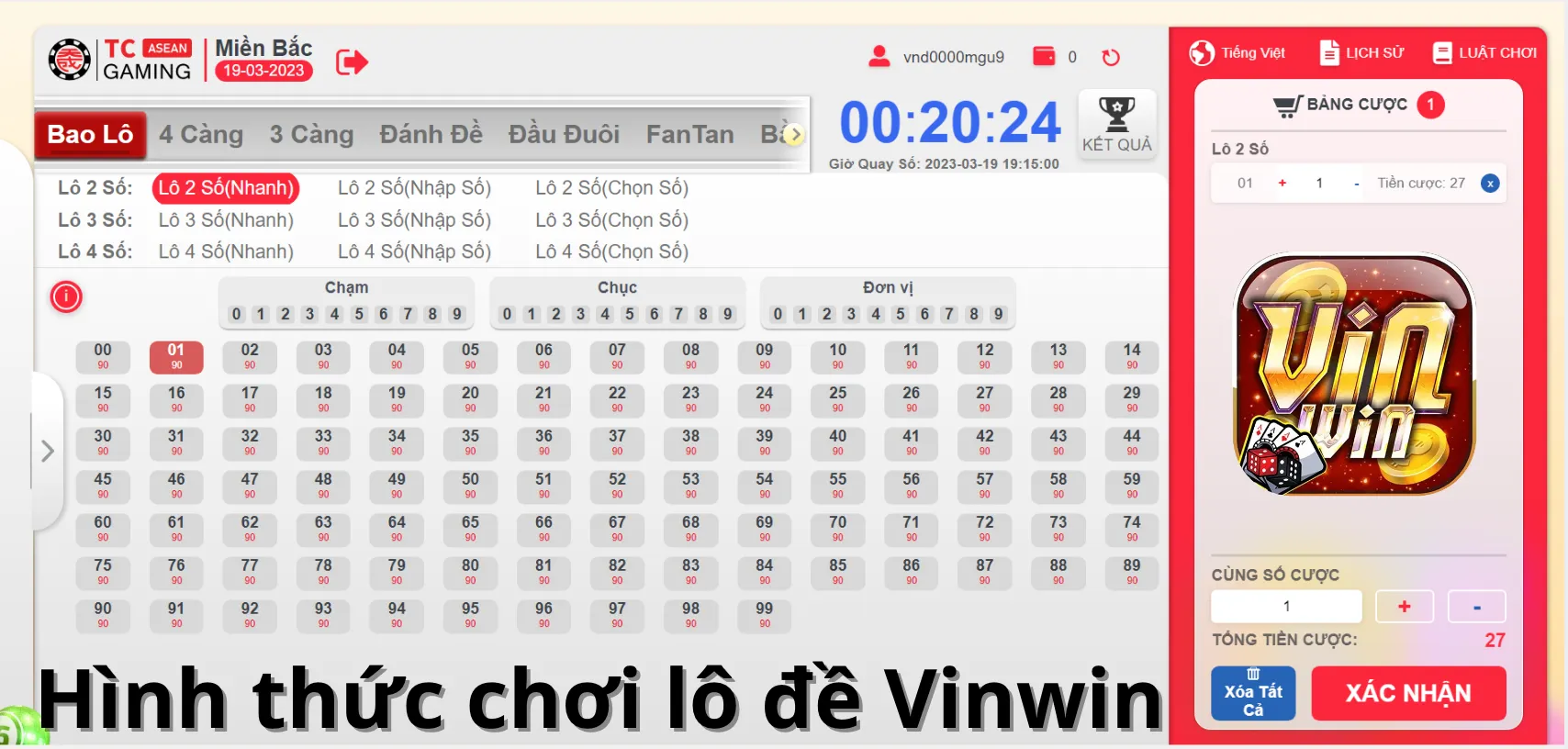Select number 89 in the grid
Viewport: 1568px width, 749px height.
tap(1132, 572)
